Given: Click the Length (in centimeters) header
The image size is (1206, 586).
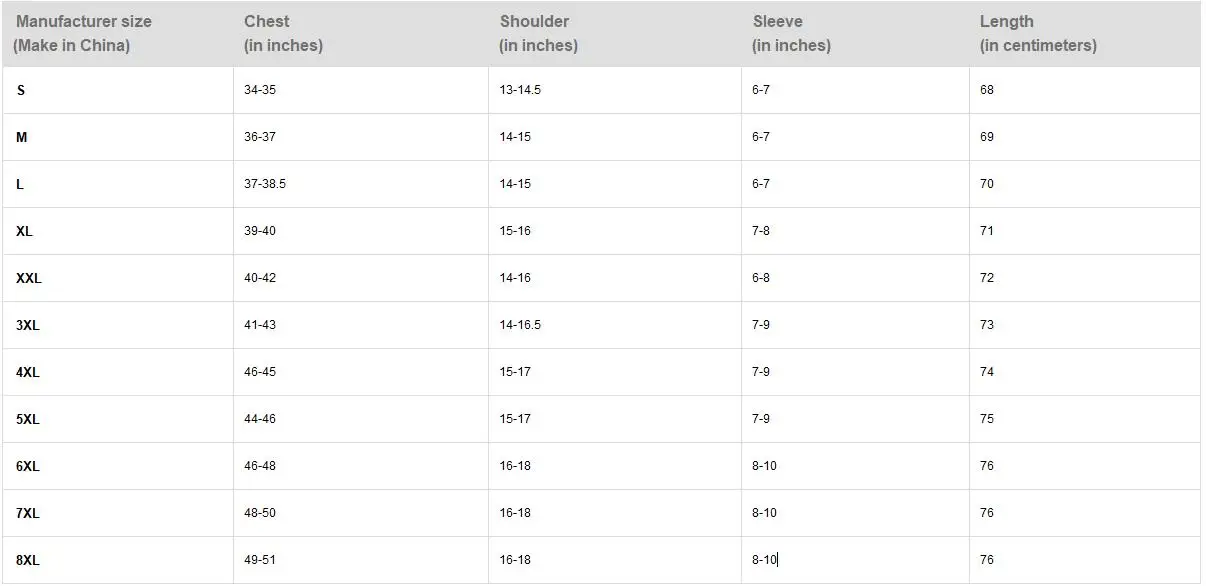Looking at the screenshot, I should 1085,34.
